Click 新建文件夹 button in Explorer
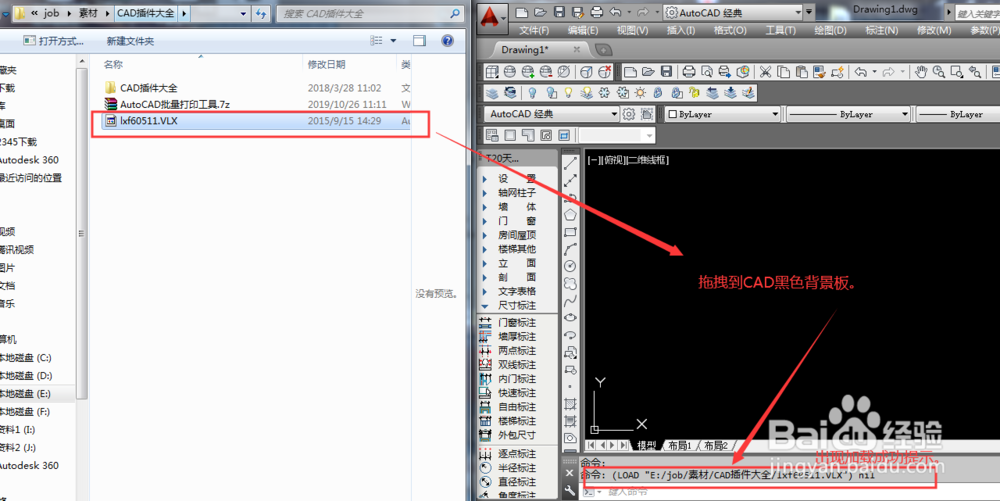Screen dimensions: 1000x501 coord(130,41)
